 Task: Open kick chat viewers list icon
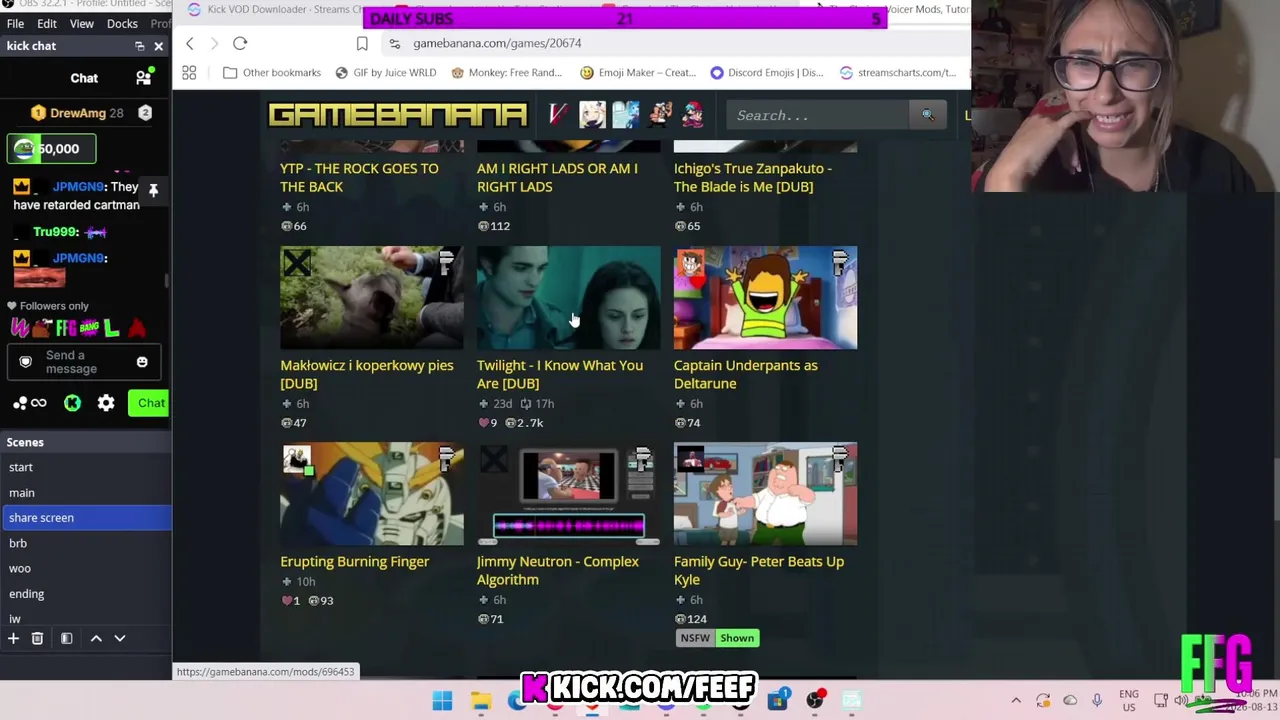[143, 78]
